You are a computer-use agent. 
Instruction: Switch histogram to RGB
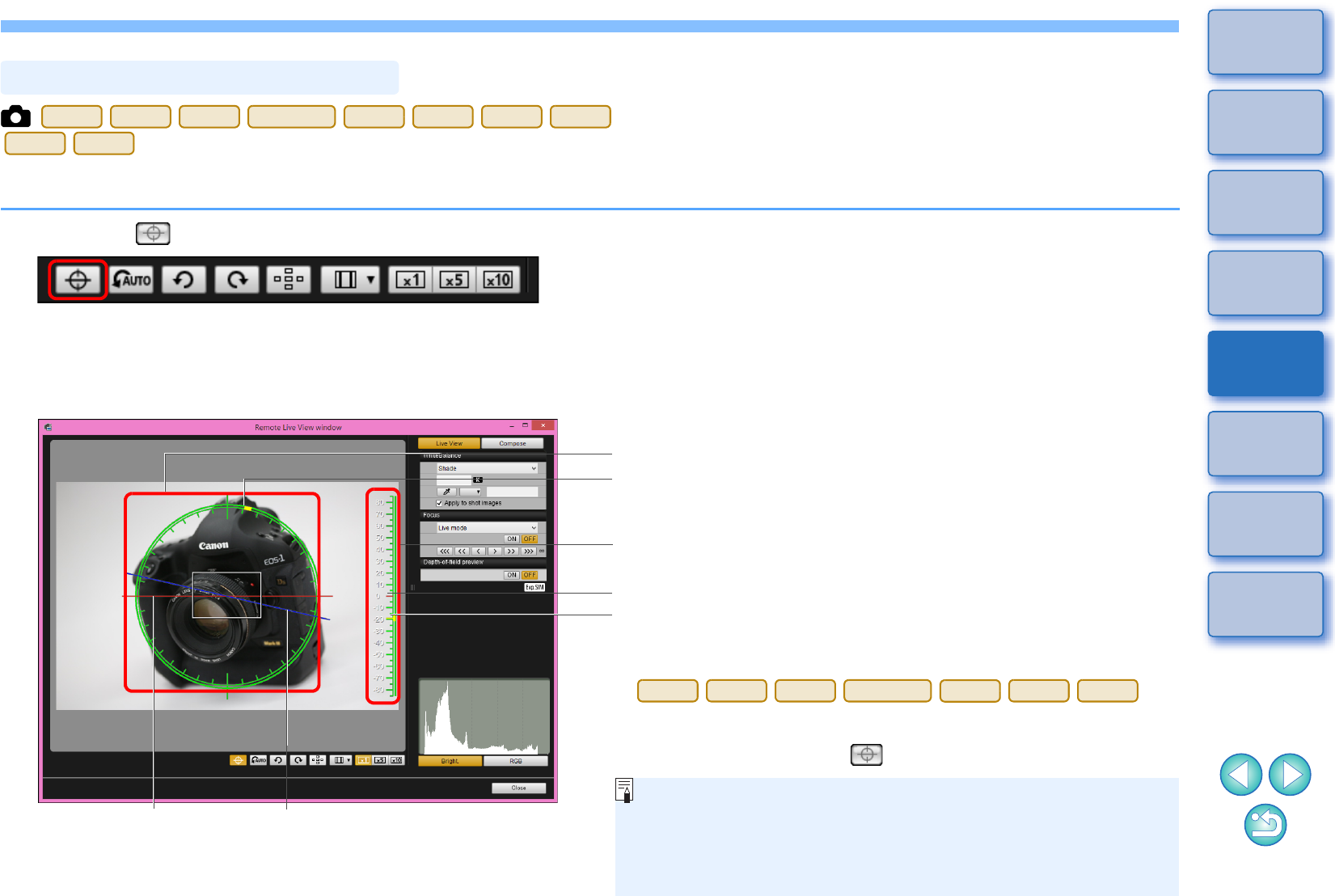pos(516,761)
